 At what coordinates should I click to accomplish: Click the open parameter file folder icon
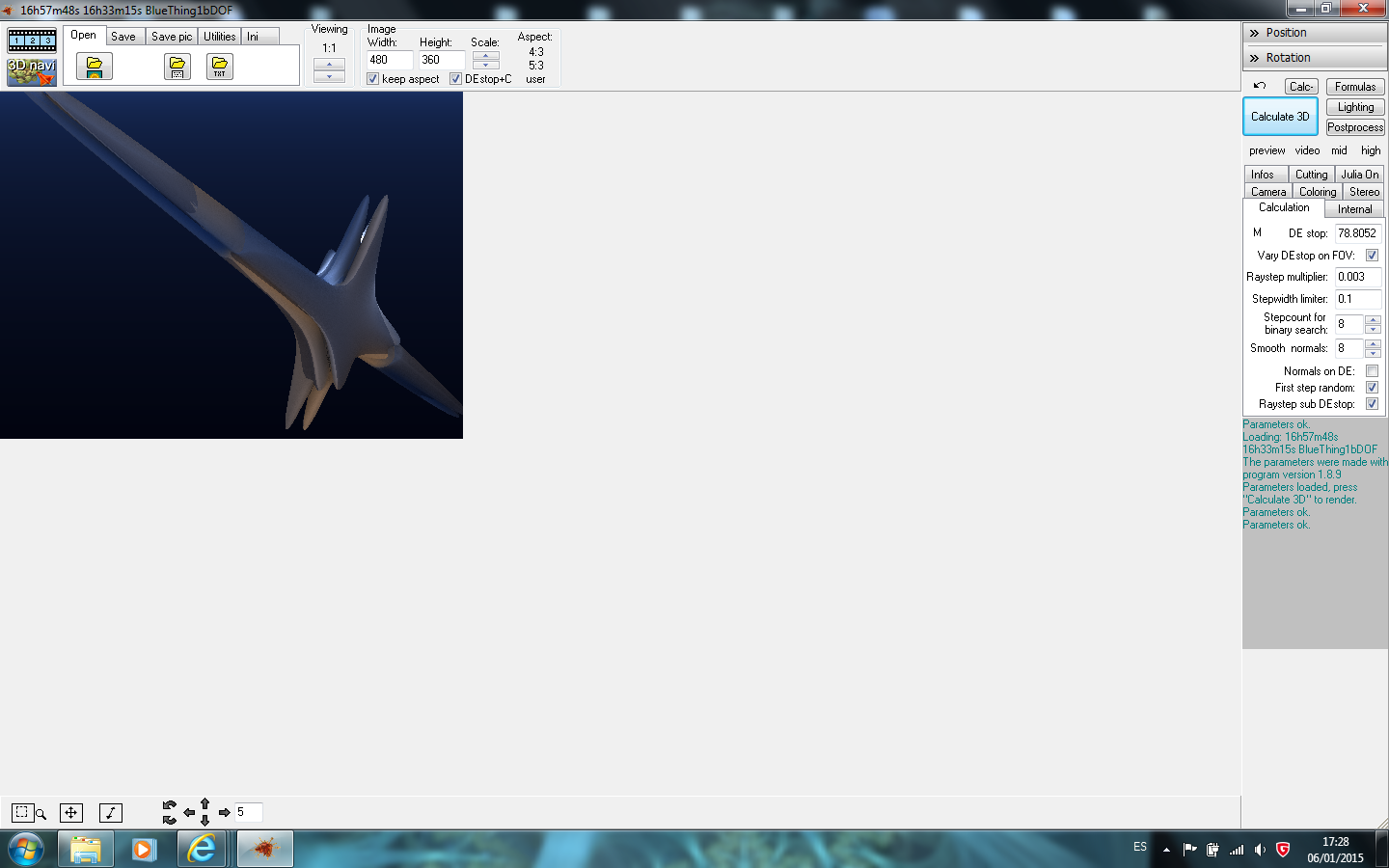[x=177, y=67]
